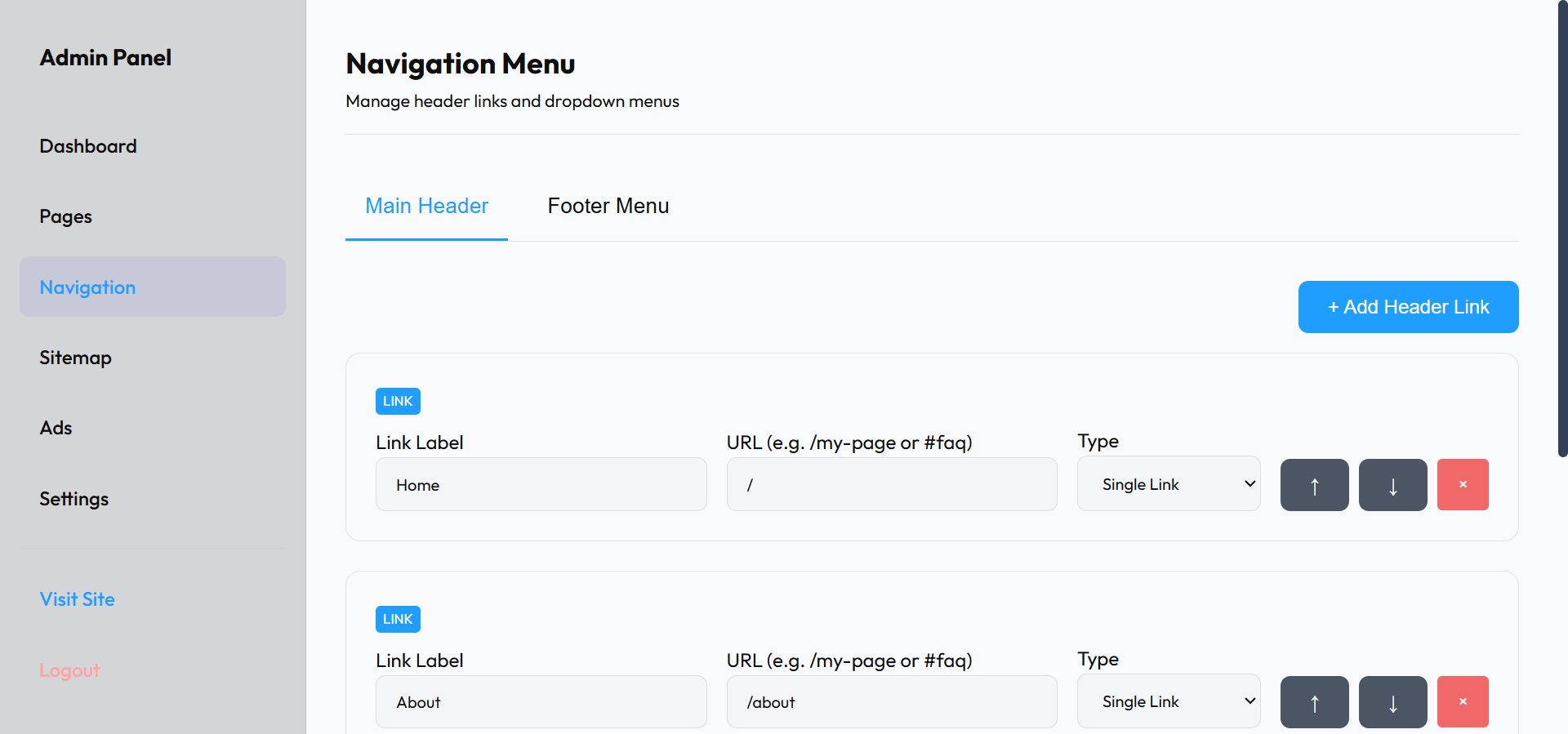Click the Home link label field
This screenshot has height=734, width=1568.
coord(541,485)
